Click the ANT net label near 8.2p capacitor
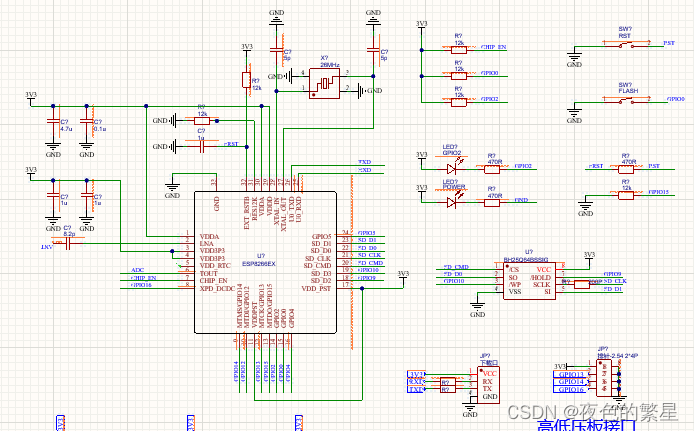The width and height of the screenshot is (694, 431). coord(46,247)
